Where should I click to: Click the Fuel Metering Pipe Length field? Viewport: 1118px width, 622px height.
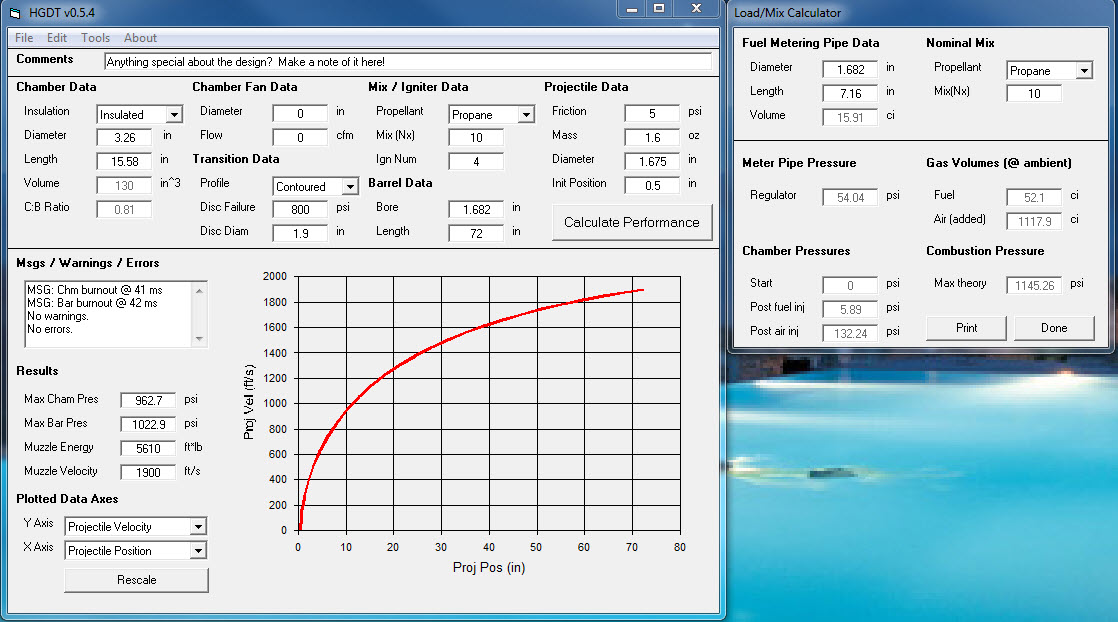click(x=850, y=93)
